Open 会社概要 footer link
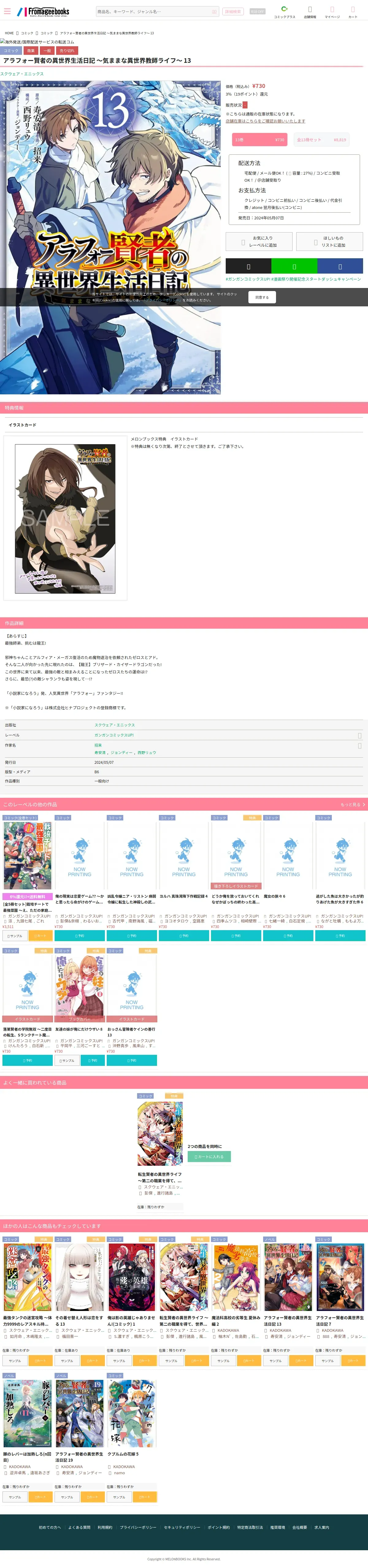The height and width of the screenshot is (1568, 368). 300,1527
